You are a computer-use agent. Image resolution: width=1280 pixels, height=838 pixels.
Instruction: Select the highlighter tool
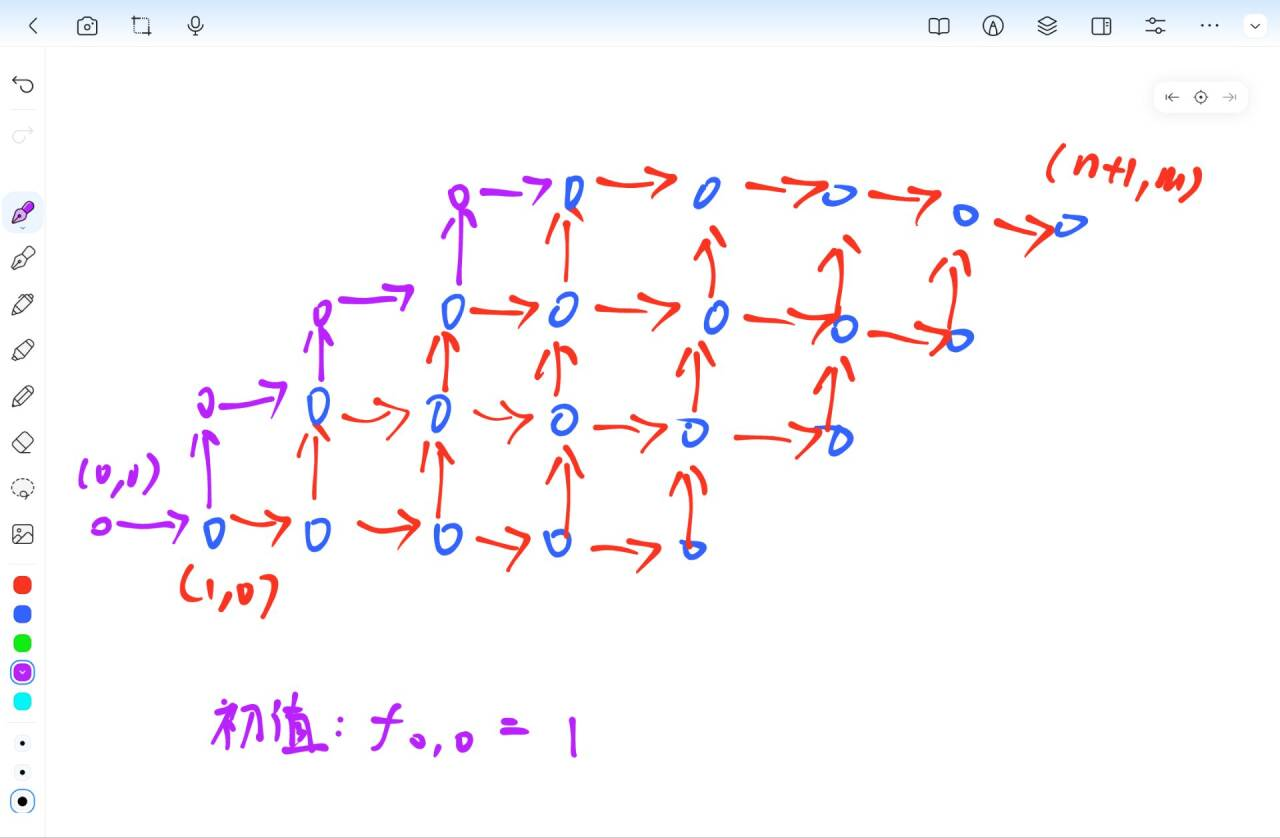click(23, 350)
